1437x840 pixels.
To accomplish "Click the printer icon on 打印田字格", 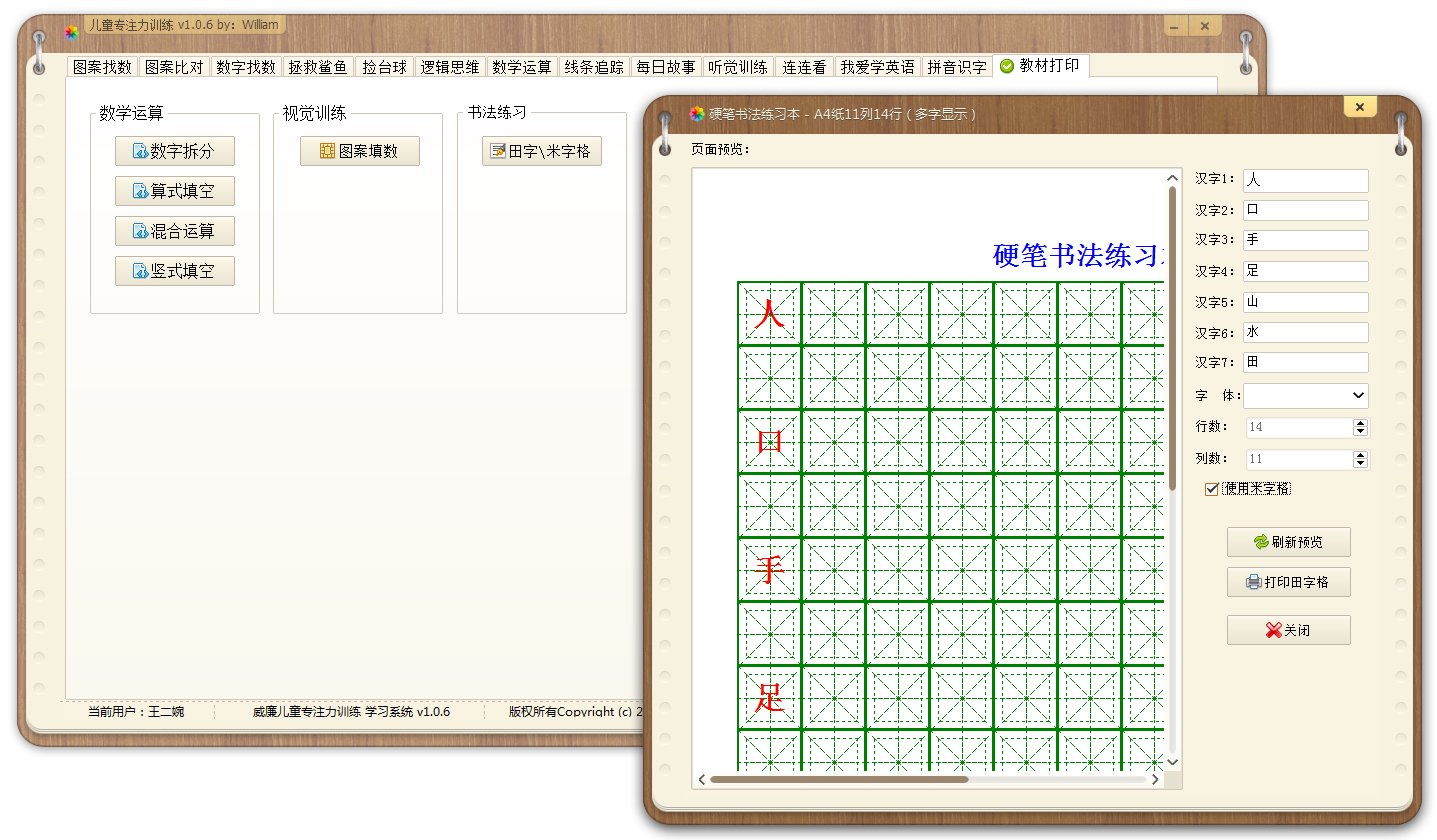I will (x=1252, y=582).
